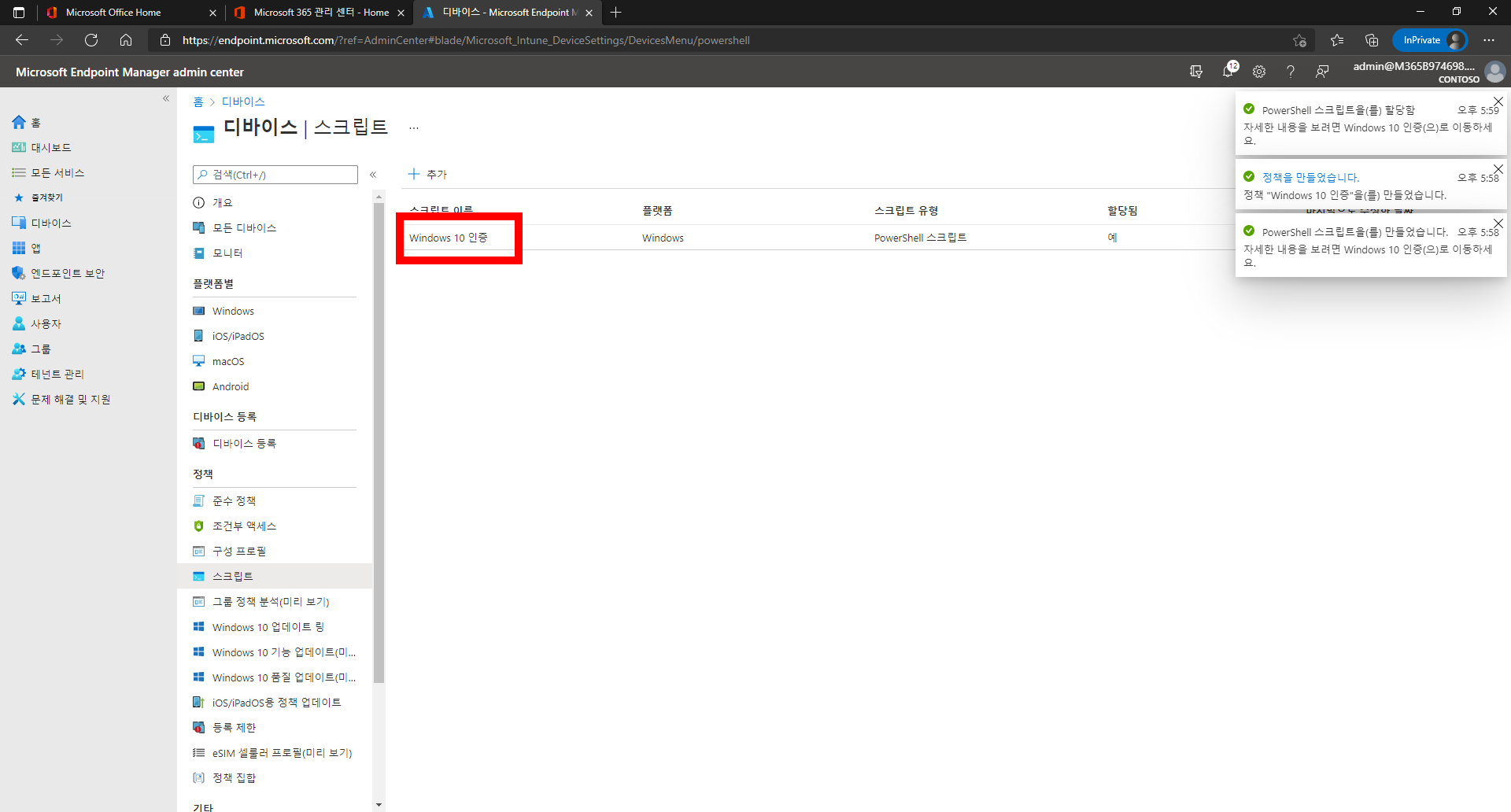The width and height of the screenshot is (1511, 812).
Task: Open the help question mark icon
Action: (1291, 72)
